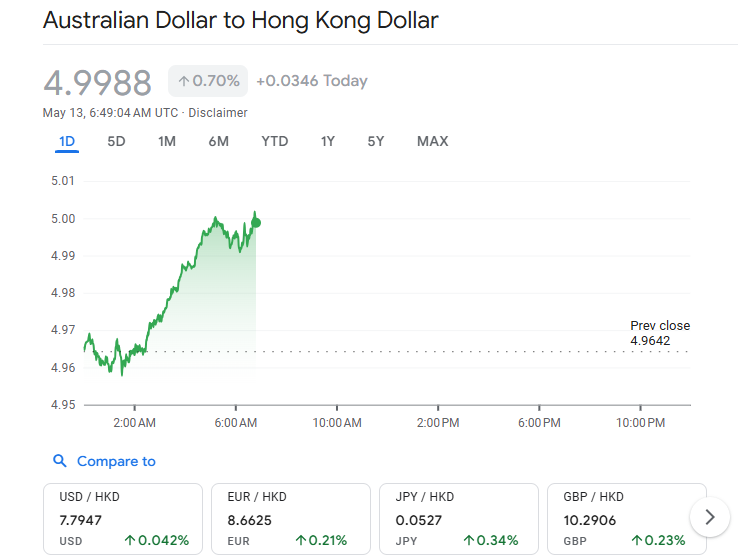The image size is (738, 559).
Task: Switch to the 5D time range
Action: coord(116,141)
